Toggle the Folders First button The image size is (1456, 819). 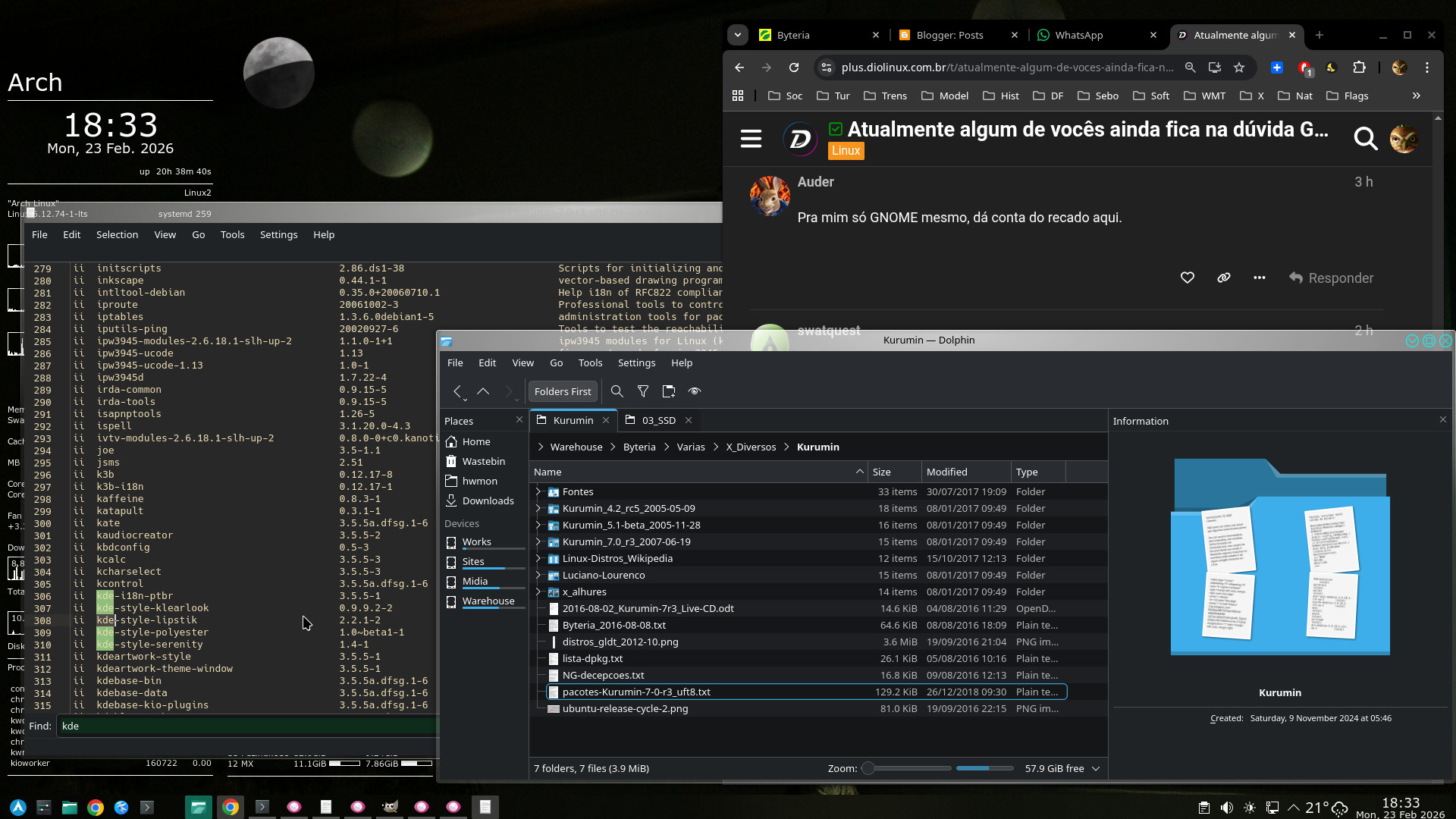(562, 391)
